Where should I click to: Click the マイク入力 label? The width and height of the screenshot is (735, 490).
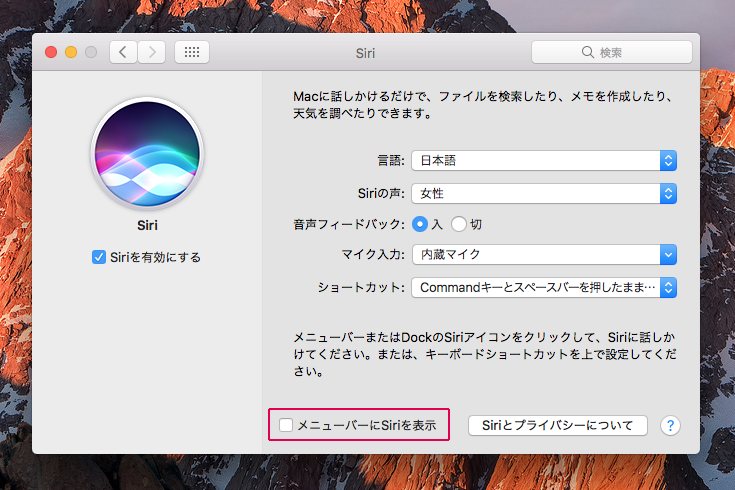(x=373, y=255)
